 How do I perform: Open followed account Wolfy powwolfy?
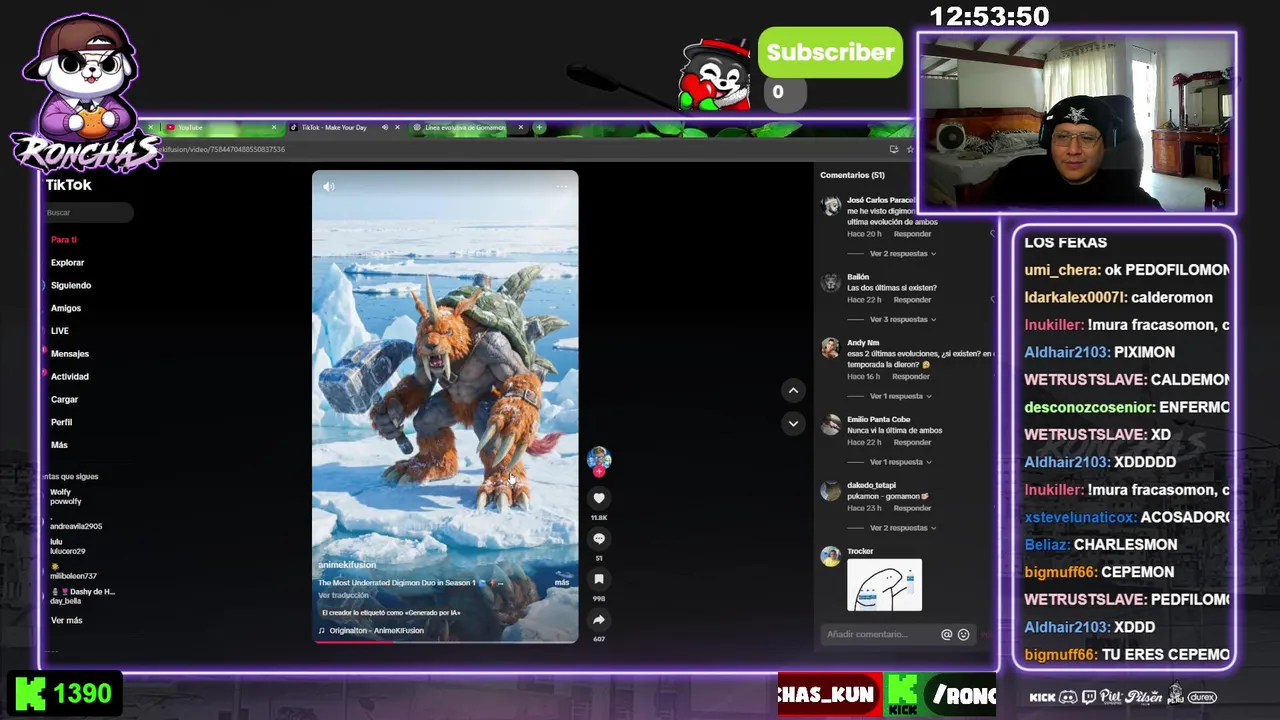pyautogui.click(x=66, y=497)
